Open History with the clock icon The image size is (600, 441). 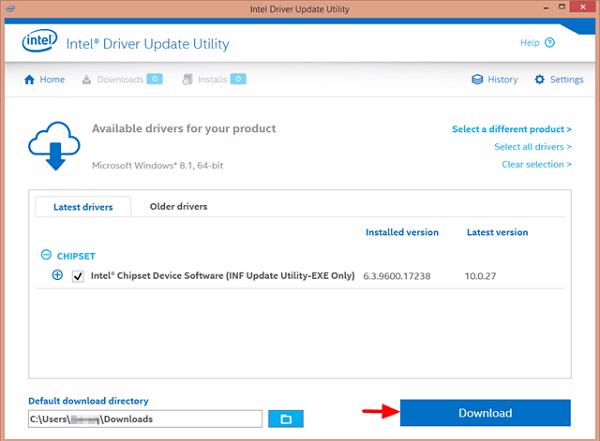(x=494, y=80)
